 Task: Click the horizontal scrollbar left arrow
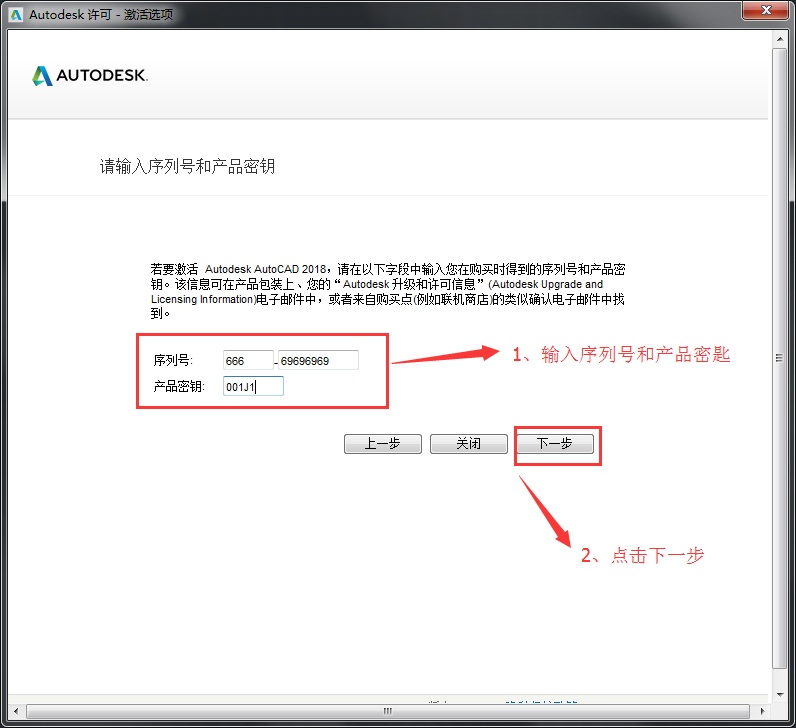click(x=14, y=711)
